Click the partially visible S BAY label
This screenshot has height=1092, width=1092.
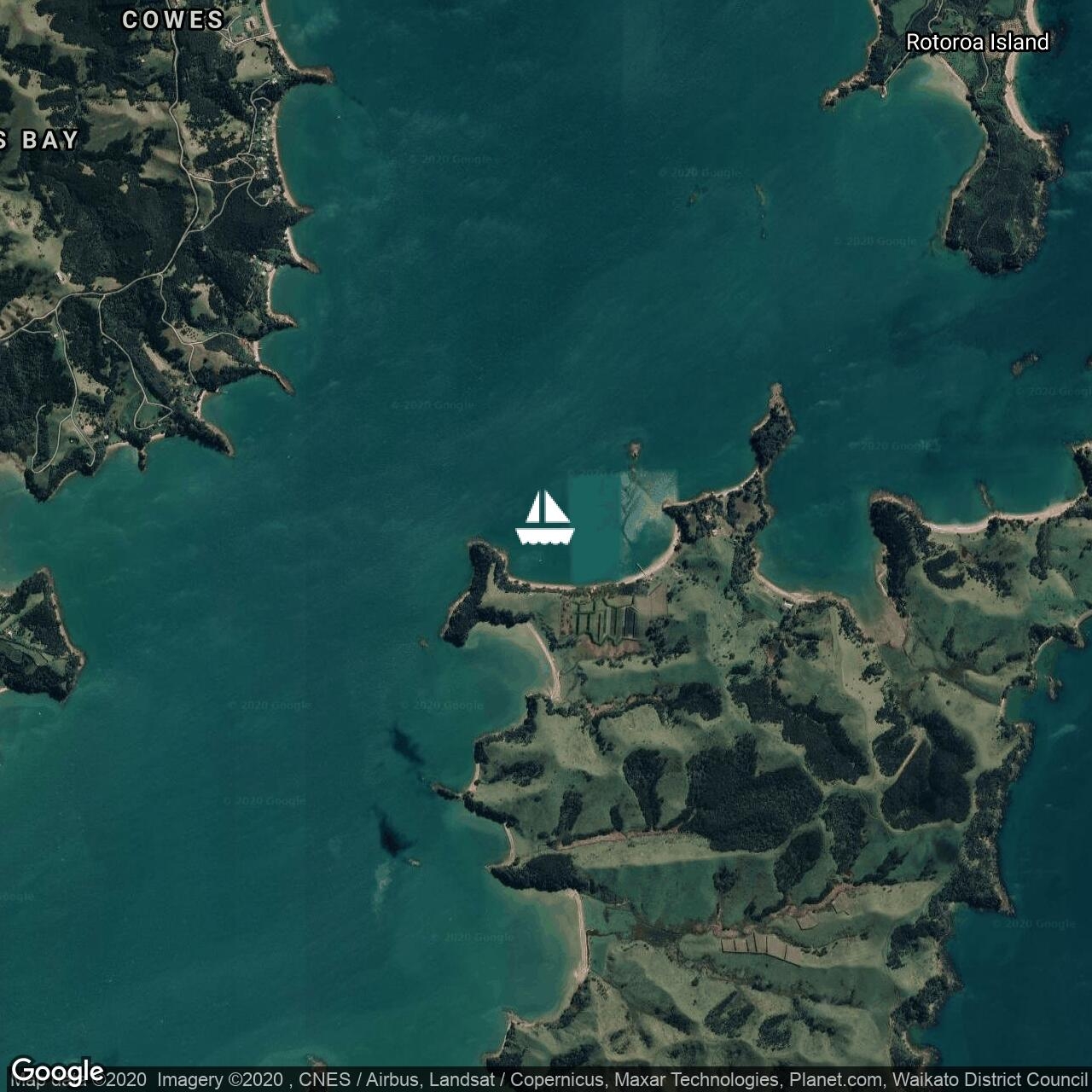(x=41, y=140)
